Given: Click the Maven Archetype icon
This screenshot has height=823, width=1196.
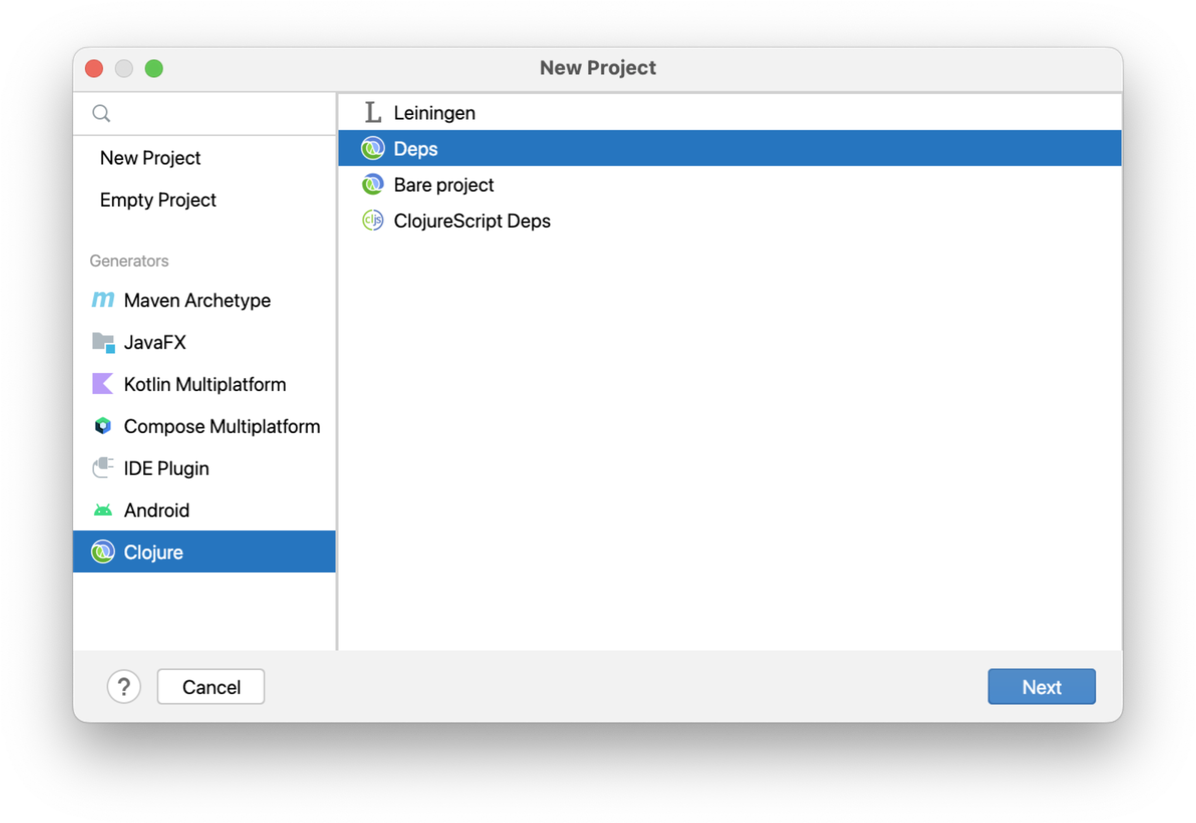Looking at the screenshot, I should [x=103, y=300].
